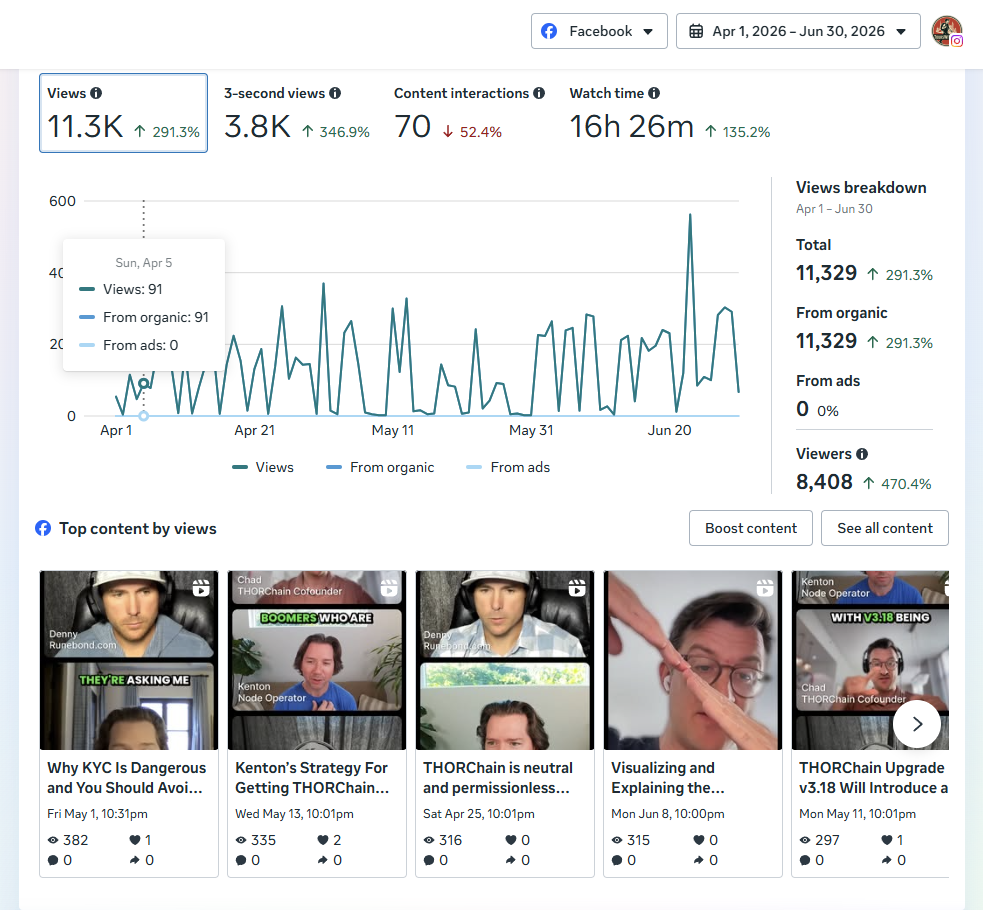This screenshot has height=910, width=983.
Task: Click the share icon on KYC card
Action: [135, 860]
